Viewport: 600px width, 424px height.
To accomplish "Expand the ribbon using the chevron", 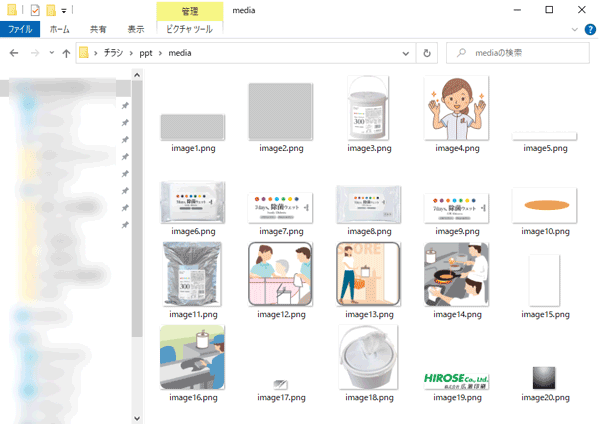I will pyautogui.click(x=573, y=30).
